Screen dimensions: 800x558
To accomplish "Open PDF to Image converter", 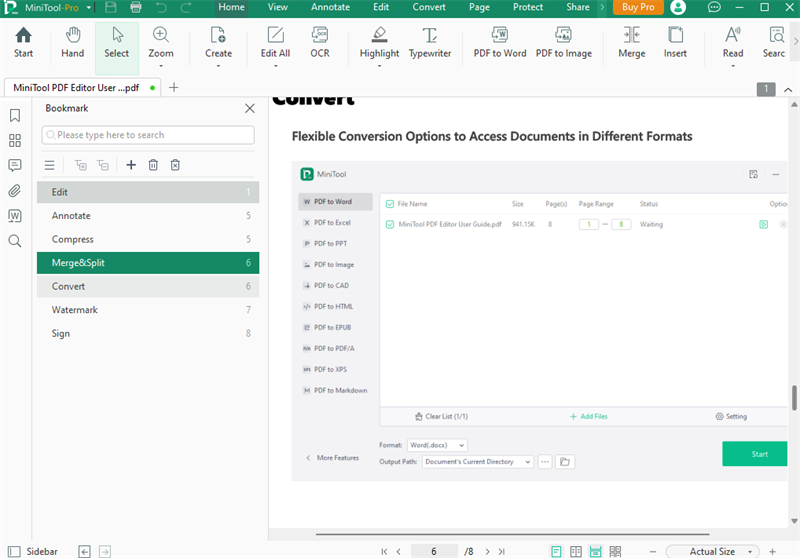I will tap(564, 43).
